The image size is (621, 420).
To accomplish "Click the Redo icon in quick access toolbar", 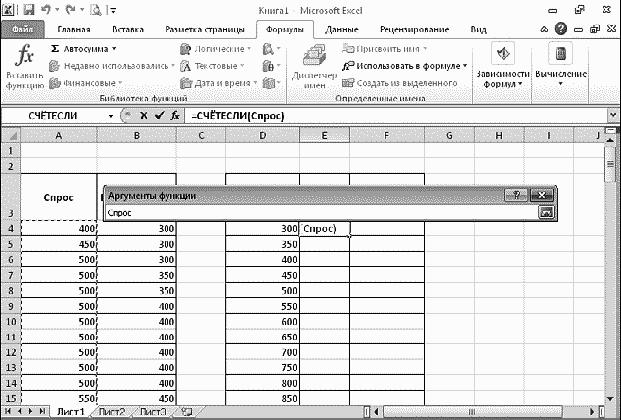I will point(70,10).
